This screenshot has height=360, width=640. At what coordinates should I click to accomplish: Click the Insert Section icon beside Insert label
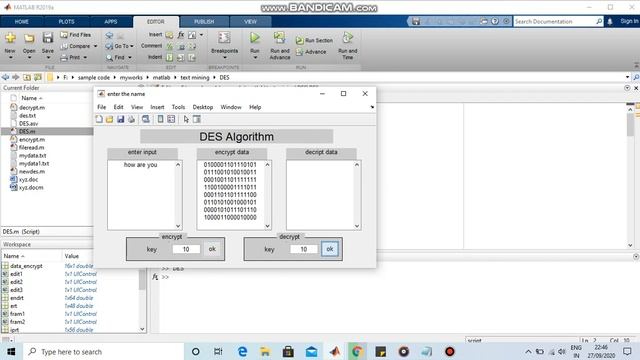(x=169, y=35)
